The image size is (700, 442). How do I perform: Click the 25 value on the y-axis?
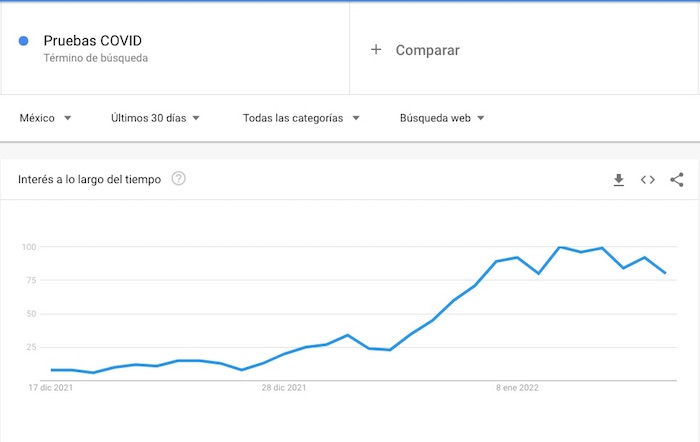(x=30, y=347)
